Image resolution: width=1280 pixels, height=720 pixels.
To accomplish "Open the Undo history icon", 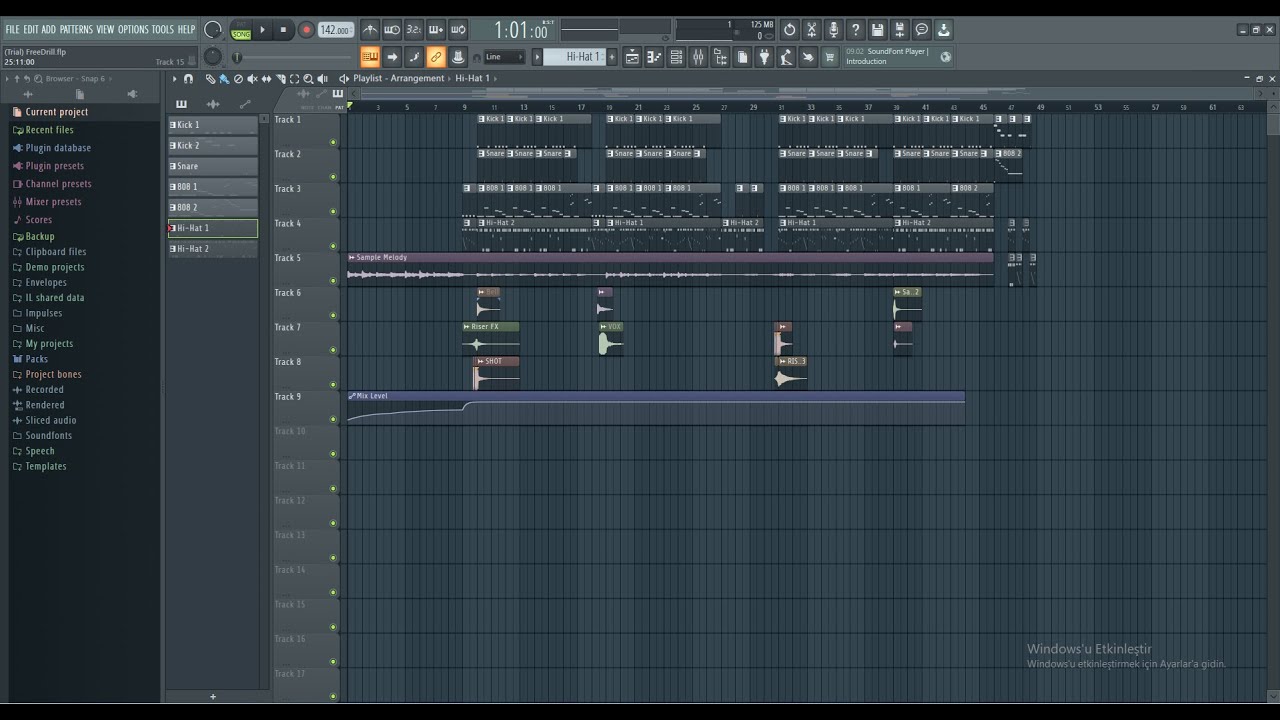I will click(x=789, y=30).
